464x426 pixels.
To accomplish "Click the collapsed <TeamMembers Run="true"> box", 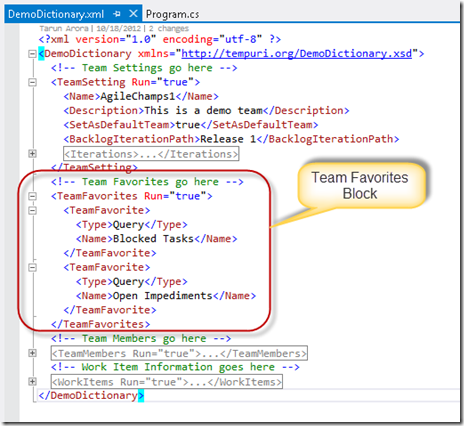I will coord(179,353).
